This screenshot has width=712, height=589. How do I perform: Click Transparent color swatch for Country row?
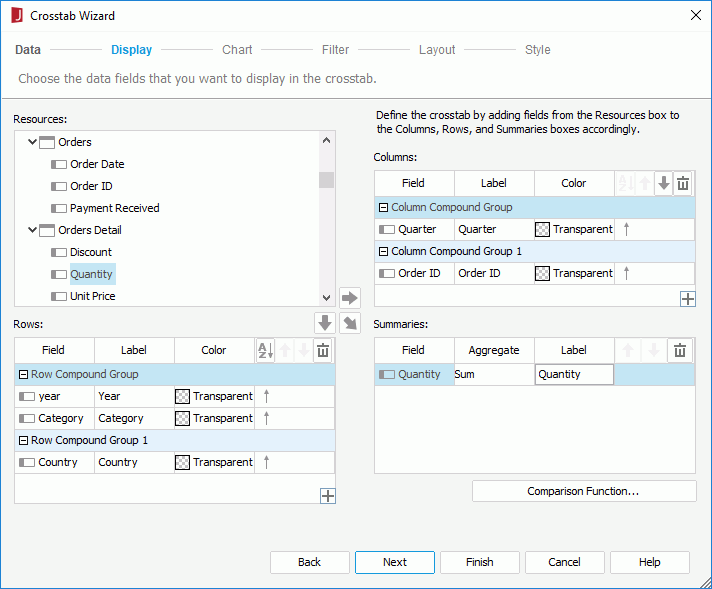tap(182, 462)
